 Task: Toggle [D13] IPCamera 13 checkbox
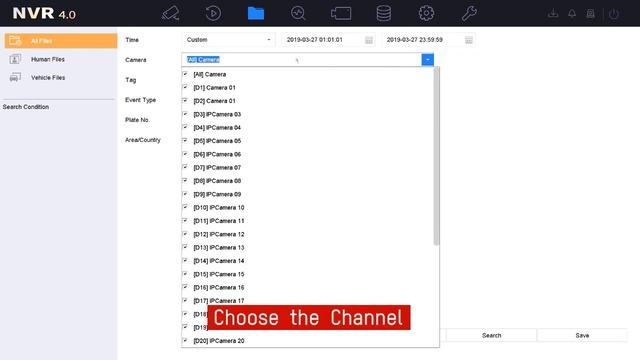[x=185, y=247]
